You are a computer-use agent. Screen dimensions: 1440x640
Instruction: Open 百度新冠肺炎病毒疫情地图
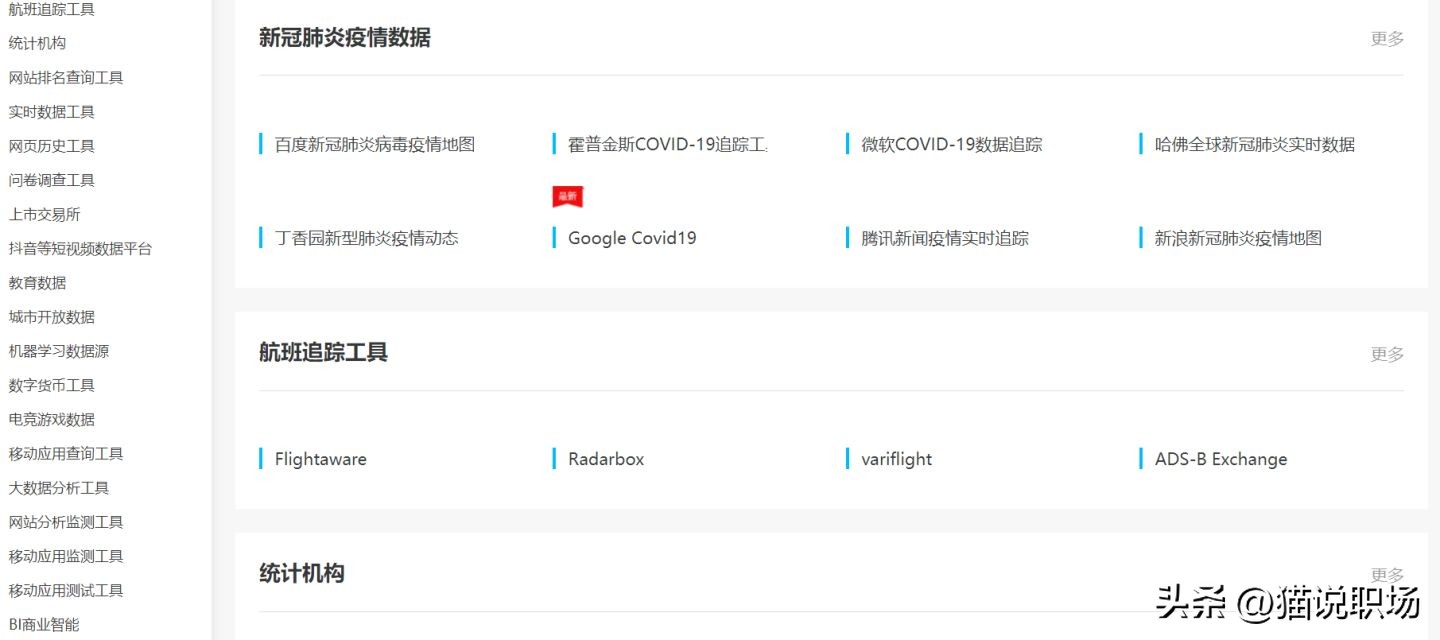coord(374,143)
